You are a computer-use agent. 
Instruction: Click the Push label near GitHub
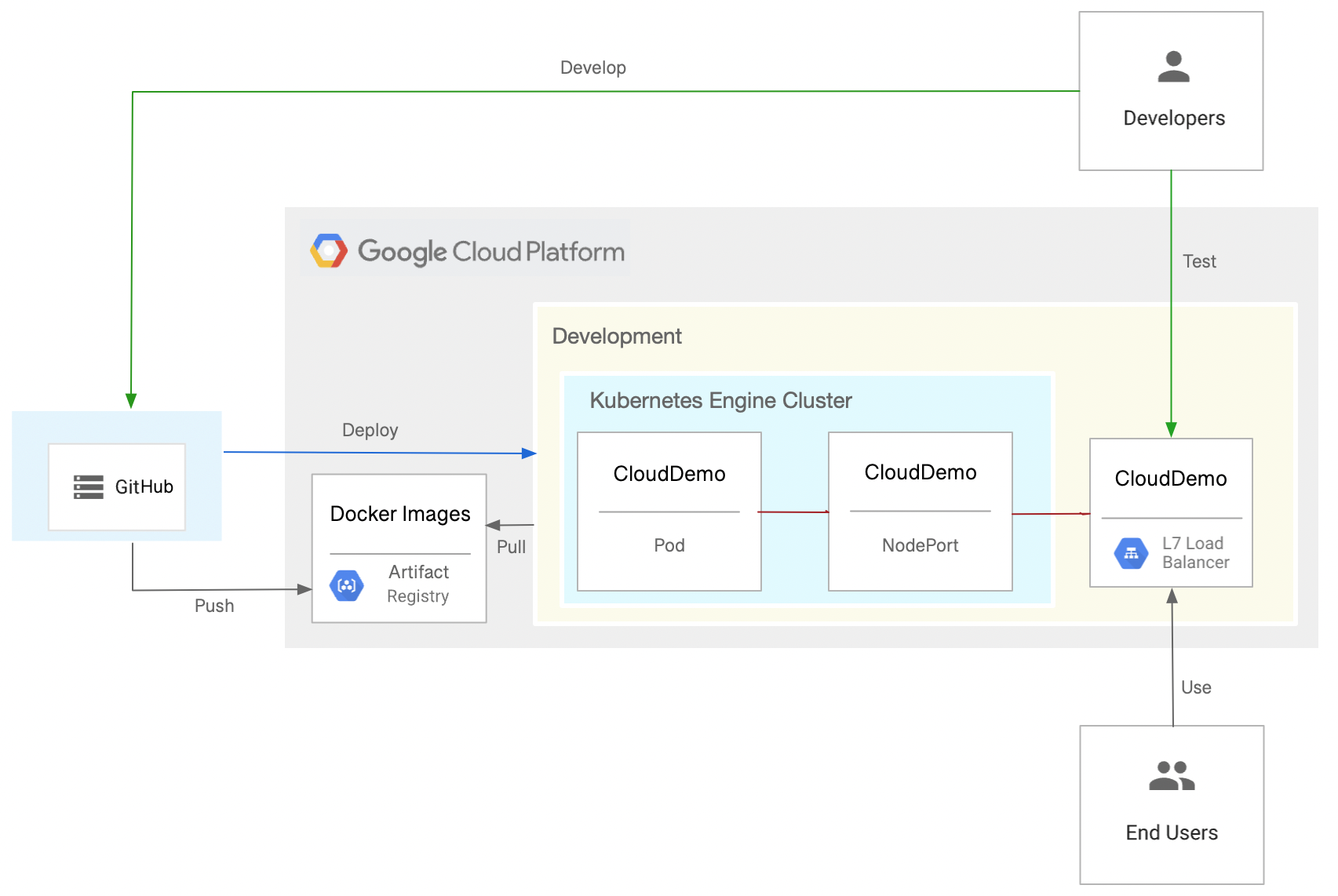click(214, 605)
